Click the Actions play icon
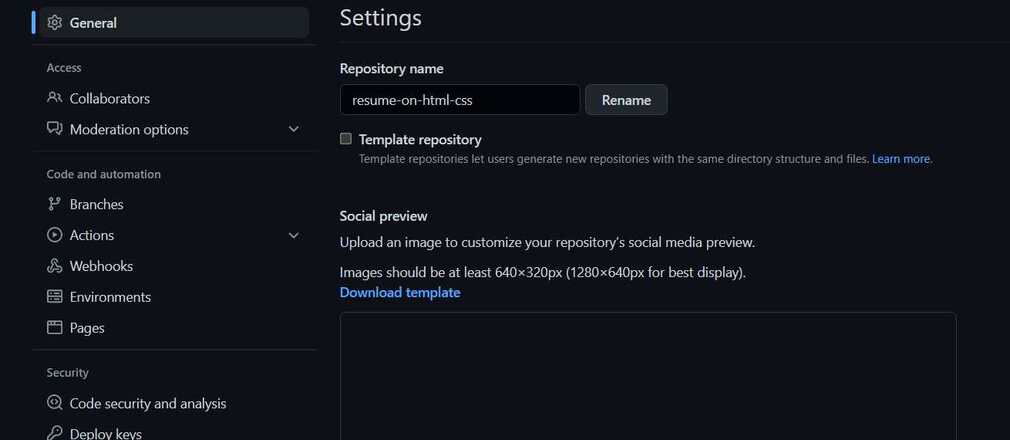Image resolution: width=1010 pixels, height=440 pixels. tap(55, 235)
